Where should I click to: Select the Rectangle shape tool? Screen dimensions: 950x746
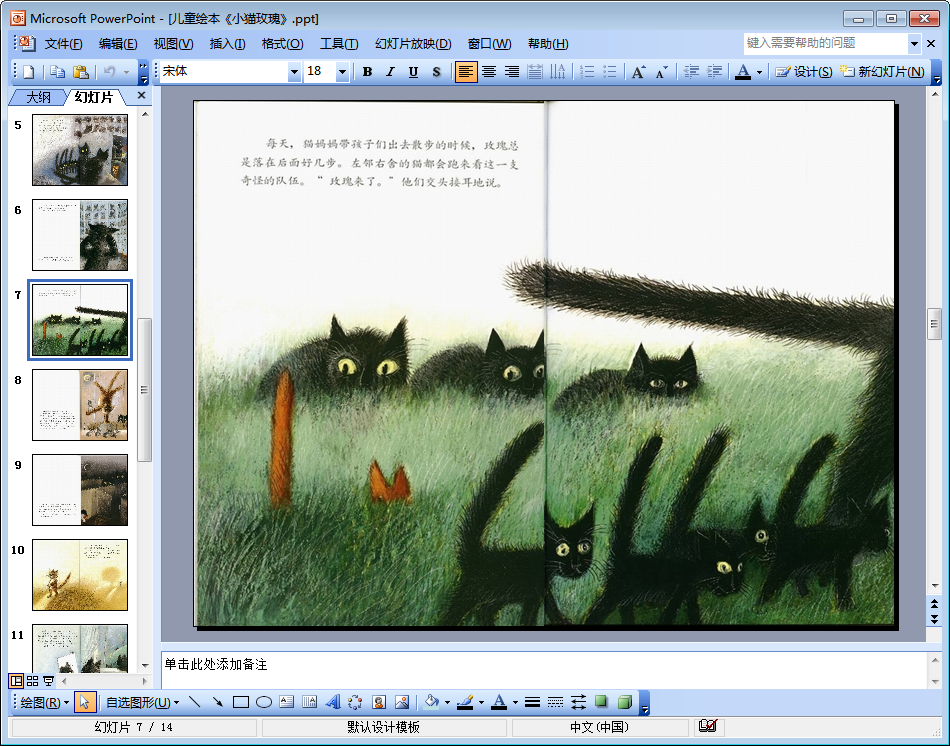241,702
